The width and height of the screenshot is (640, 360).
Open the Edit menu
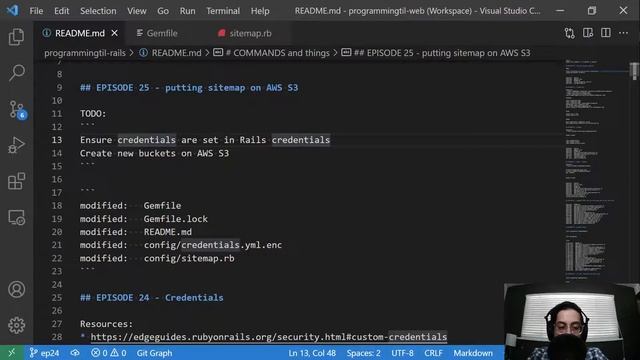(x=62, y=11)
